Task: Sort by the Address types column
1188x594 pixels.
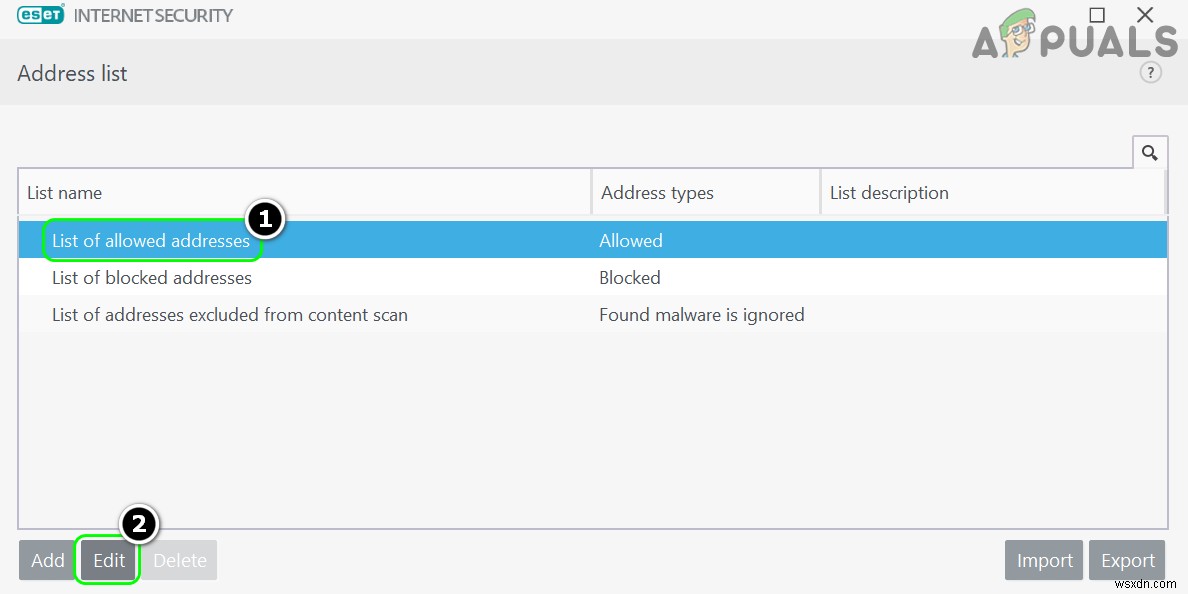Action: [x=657, y=192]
